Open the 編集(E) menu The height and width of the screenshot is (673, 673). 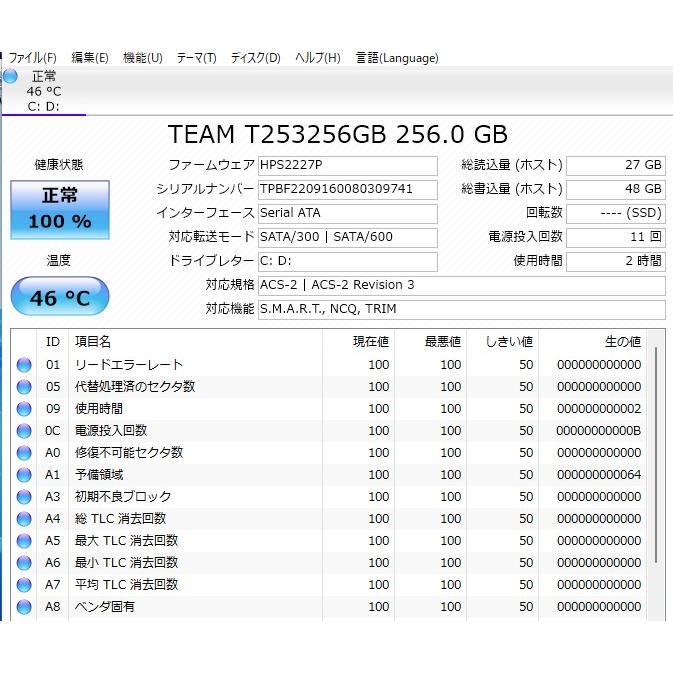coord(90,58)
